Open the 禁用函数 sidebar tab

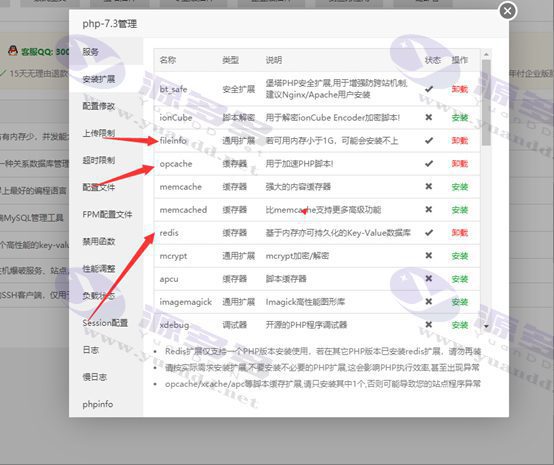(99, 241)
